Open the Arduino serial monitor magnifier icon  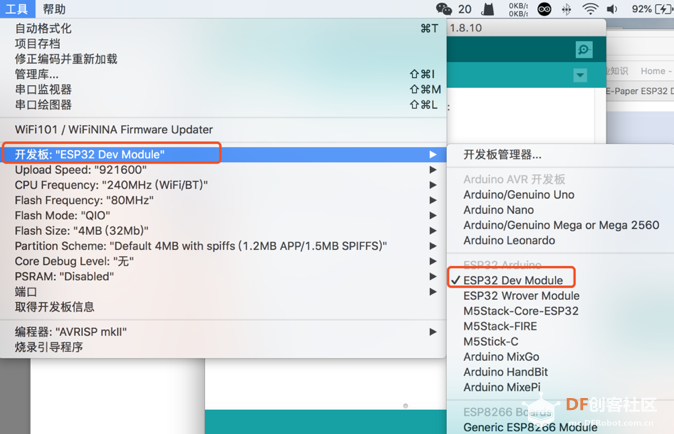point(584,50)
